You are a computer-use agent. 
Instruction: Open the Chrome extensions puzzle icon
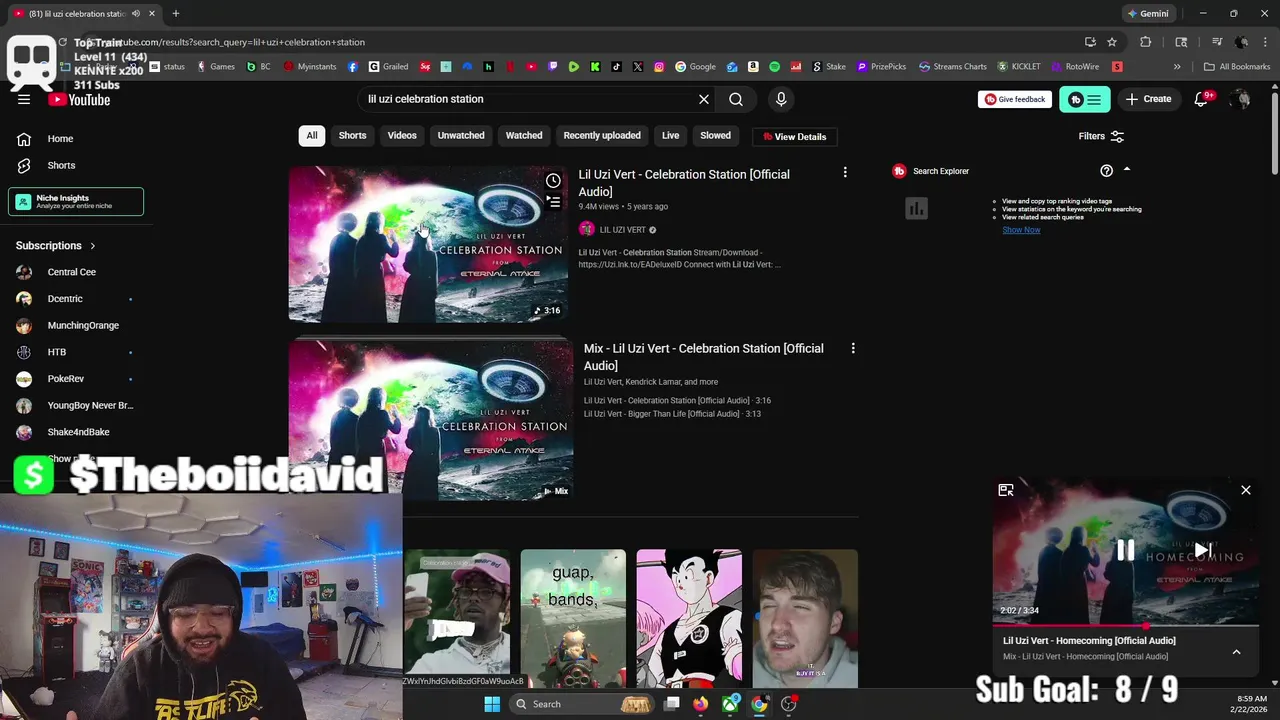point(1146,42)
